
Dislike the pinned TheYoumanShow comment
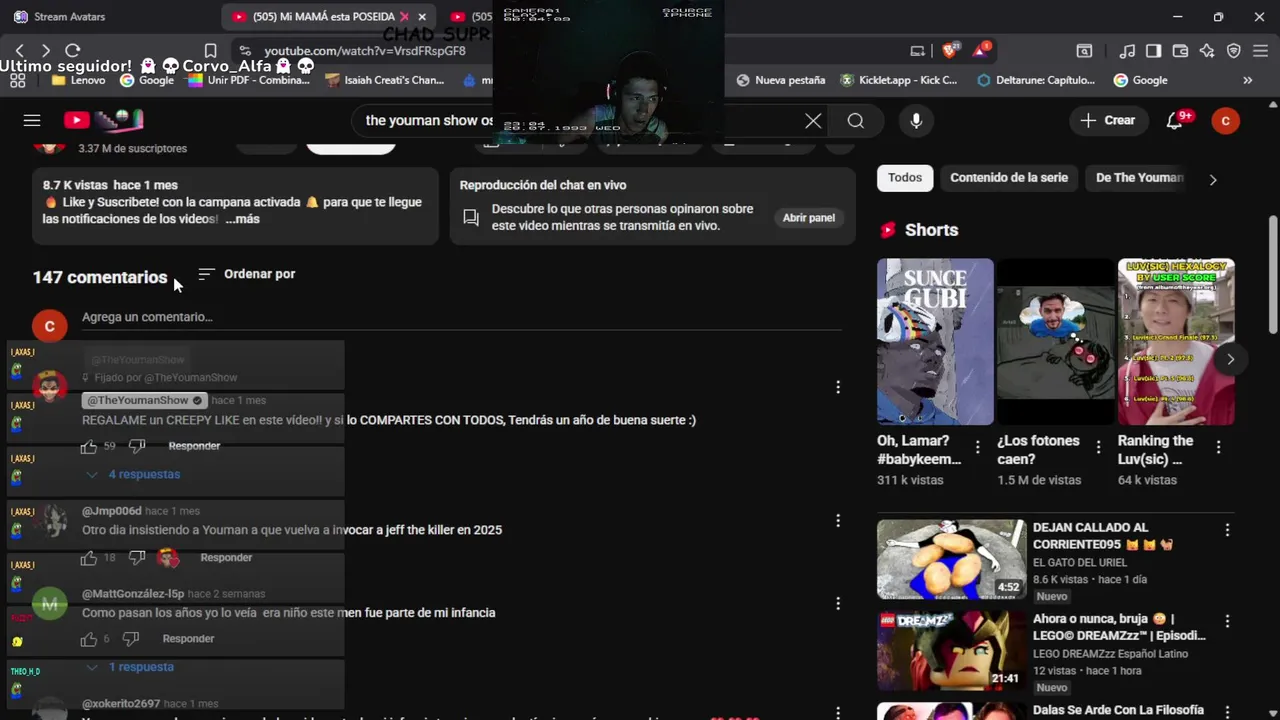click(137, 446)
